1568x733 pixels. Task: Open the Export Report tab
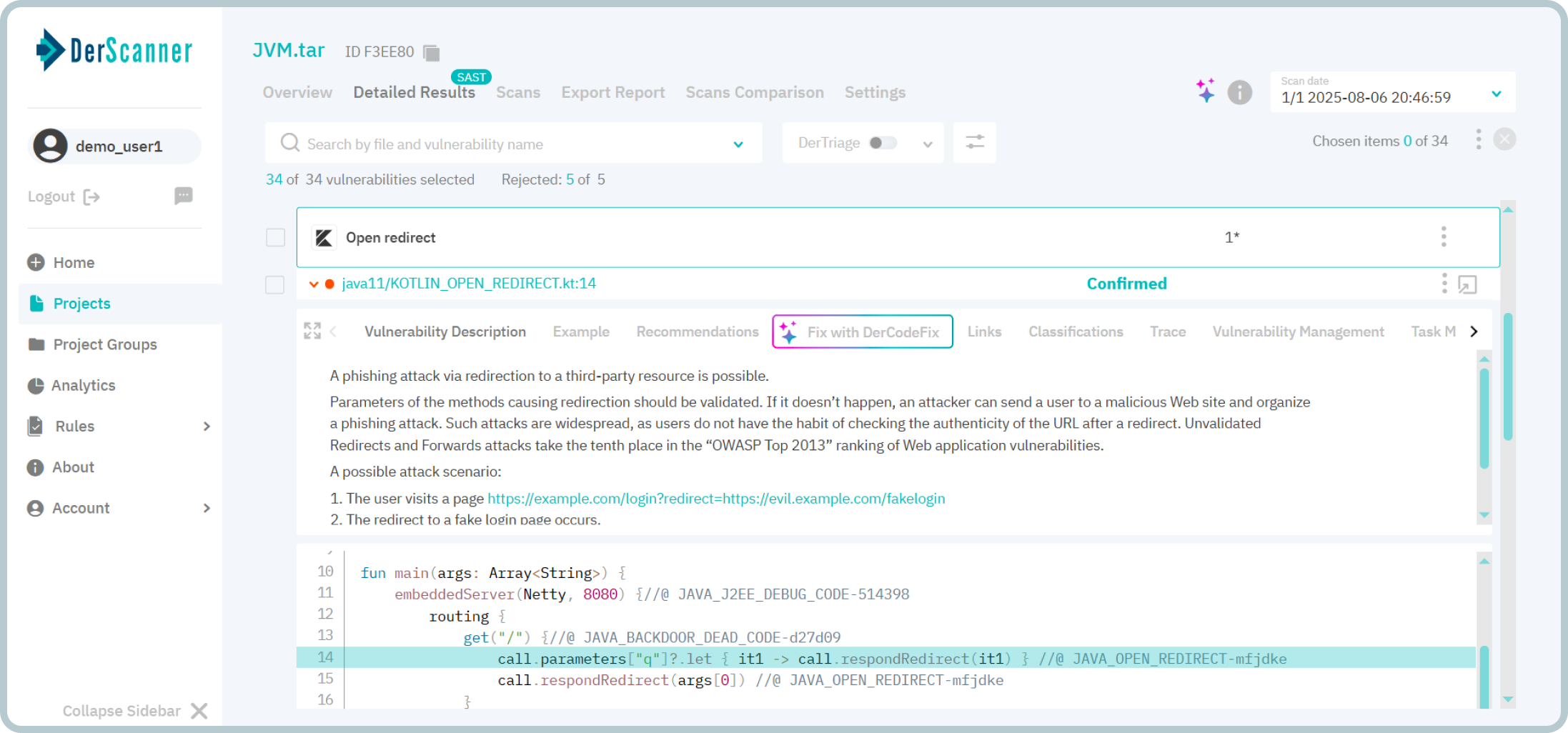[613, 93]
